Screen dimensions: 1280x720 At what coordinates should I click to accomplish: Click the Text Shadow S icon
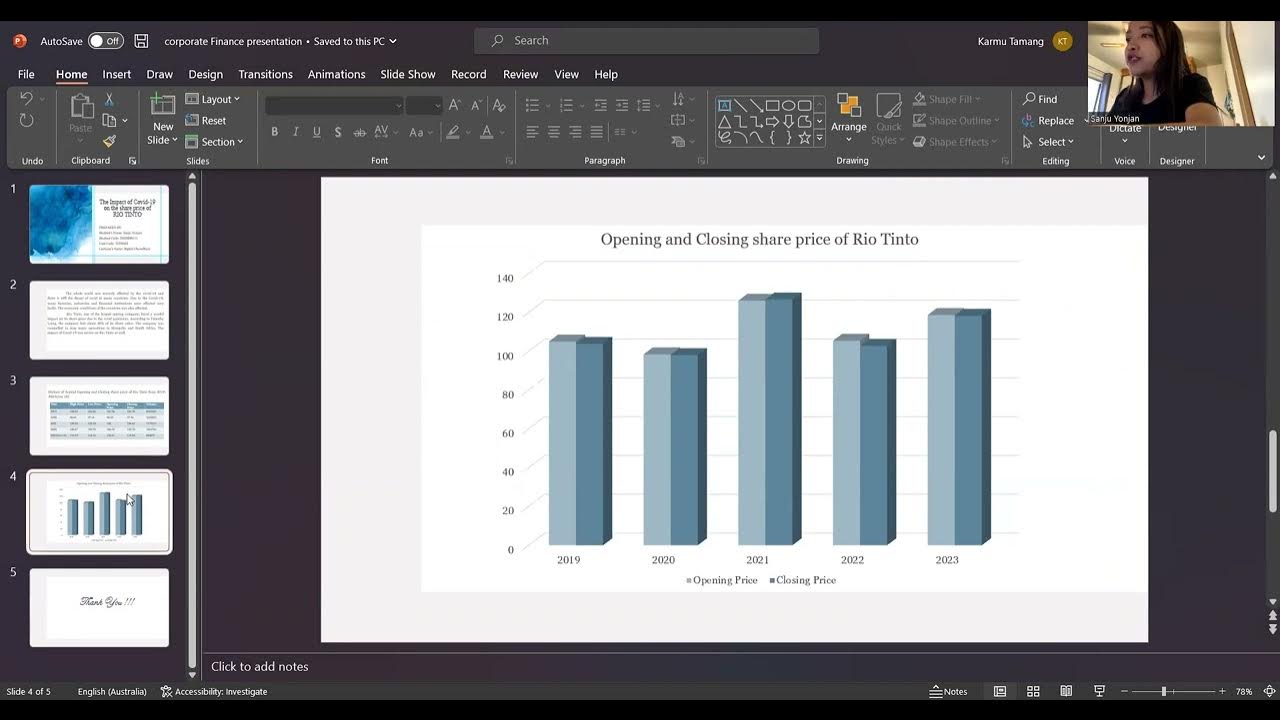(338, 132)
